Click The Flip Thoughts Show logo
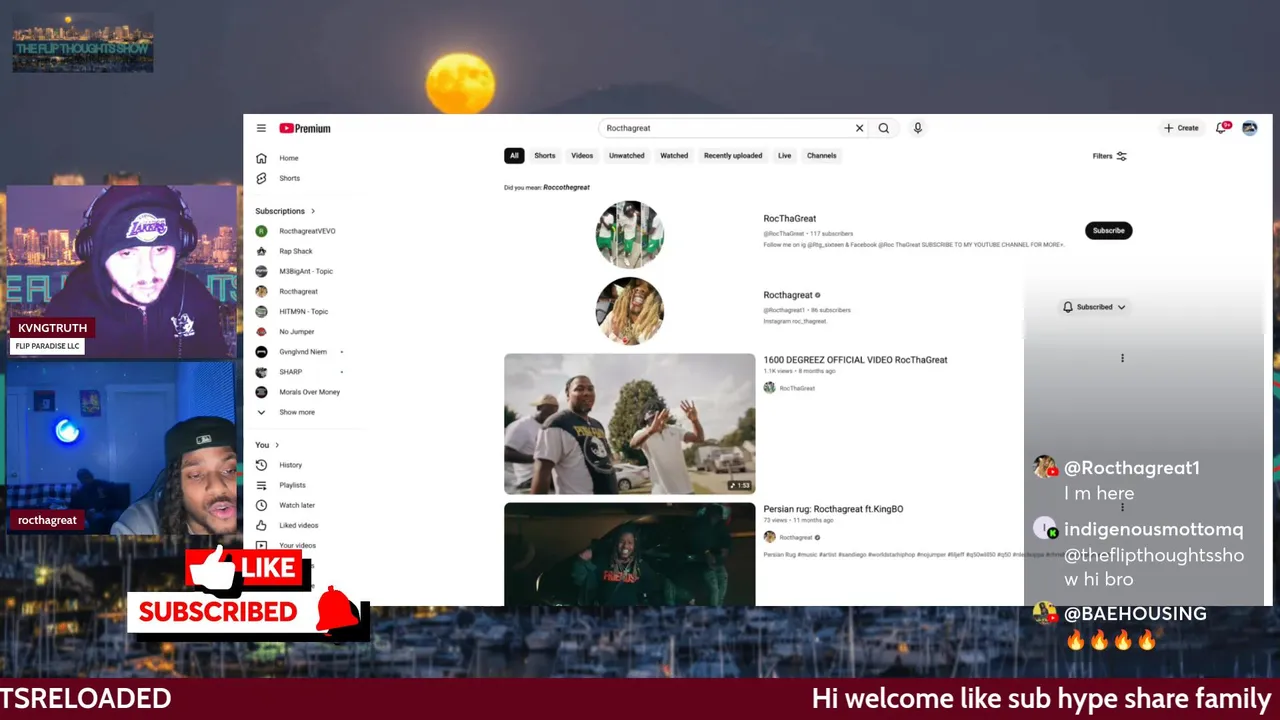The width and height of the screenshot is (1280, 720). tap(83, 43)
